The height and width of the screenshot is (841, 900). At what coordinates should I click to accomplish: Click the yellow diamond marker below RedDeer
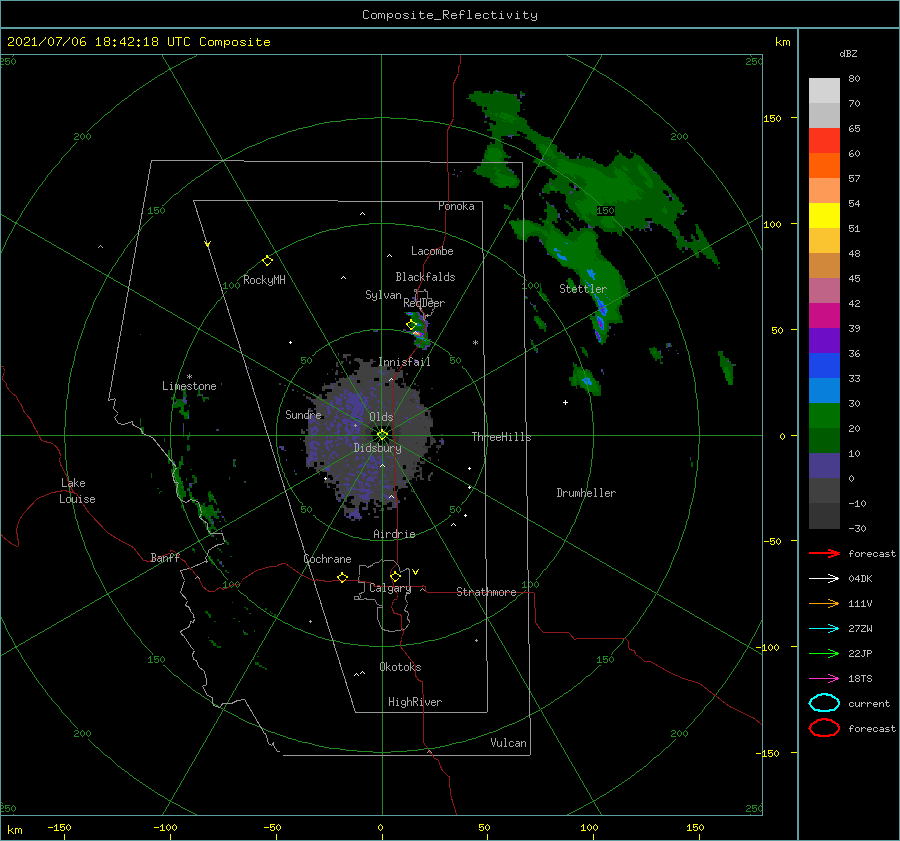coord(411,325)
